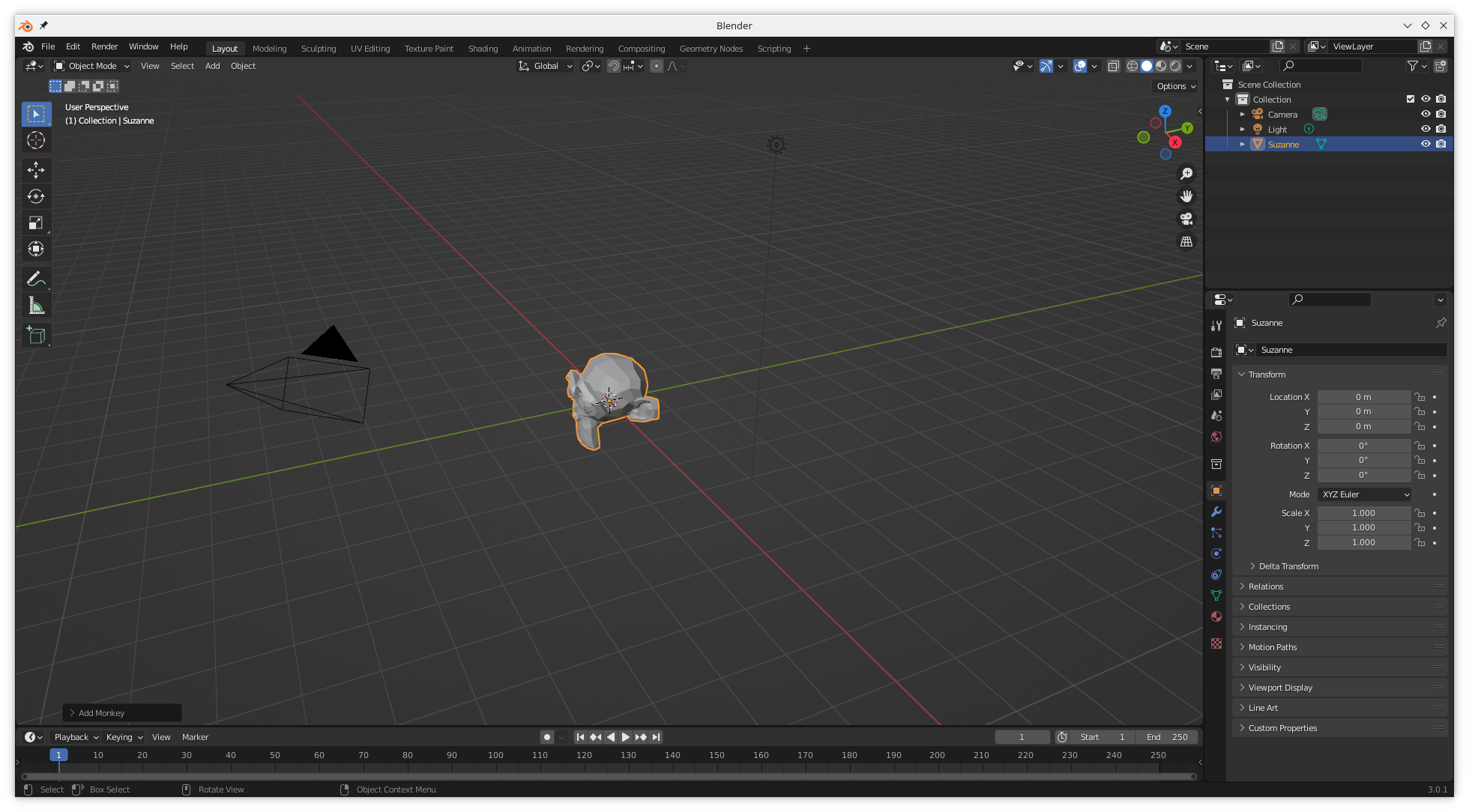Expand the Delta Transform panel

pyautogui.click(x=1288, y=566)
